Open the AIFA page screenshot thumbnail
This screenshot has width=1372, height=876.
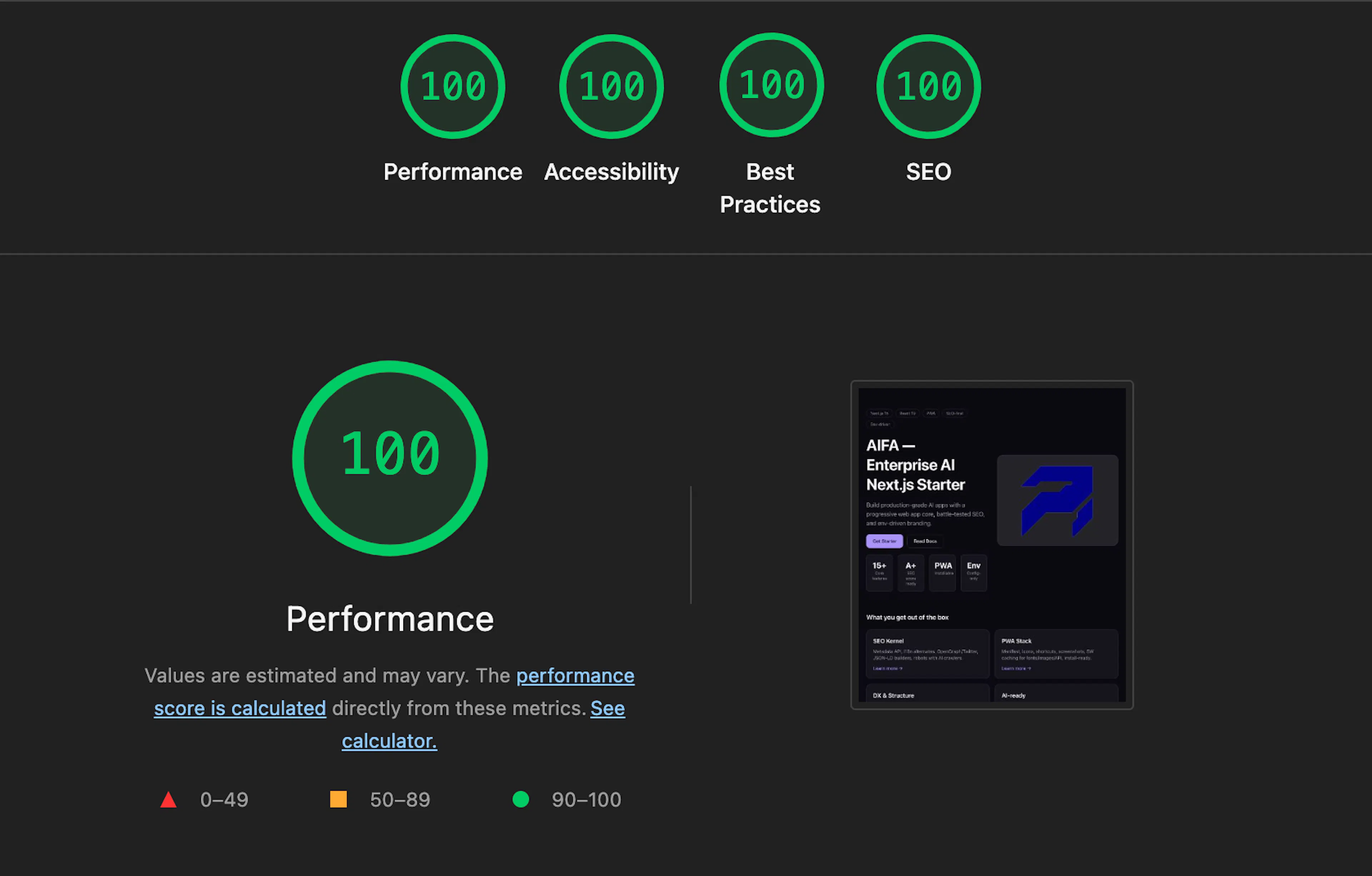[992, 545]
